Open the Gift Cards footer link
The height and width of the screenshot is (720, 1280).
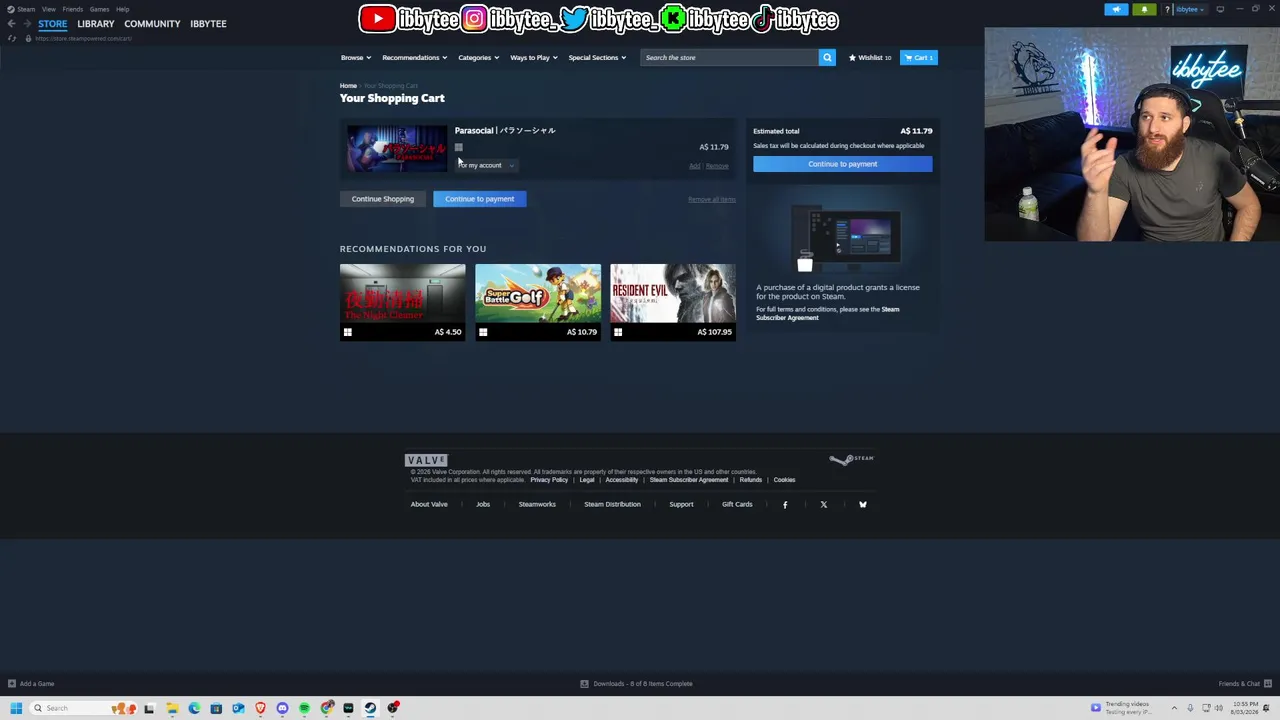pos(737,505)
